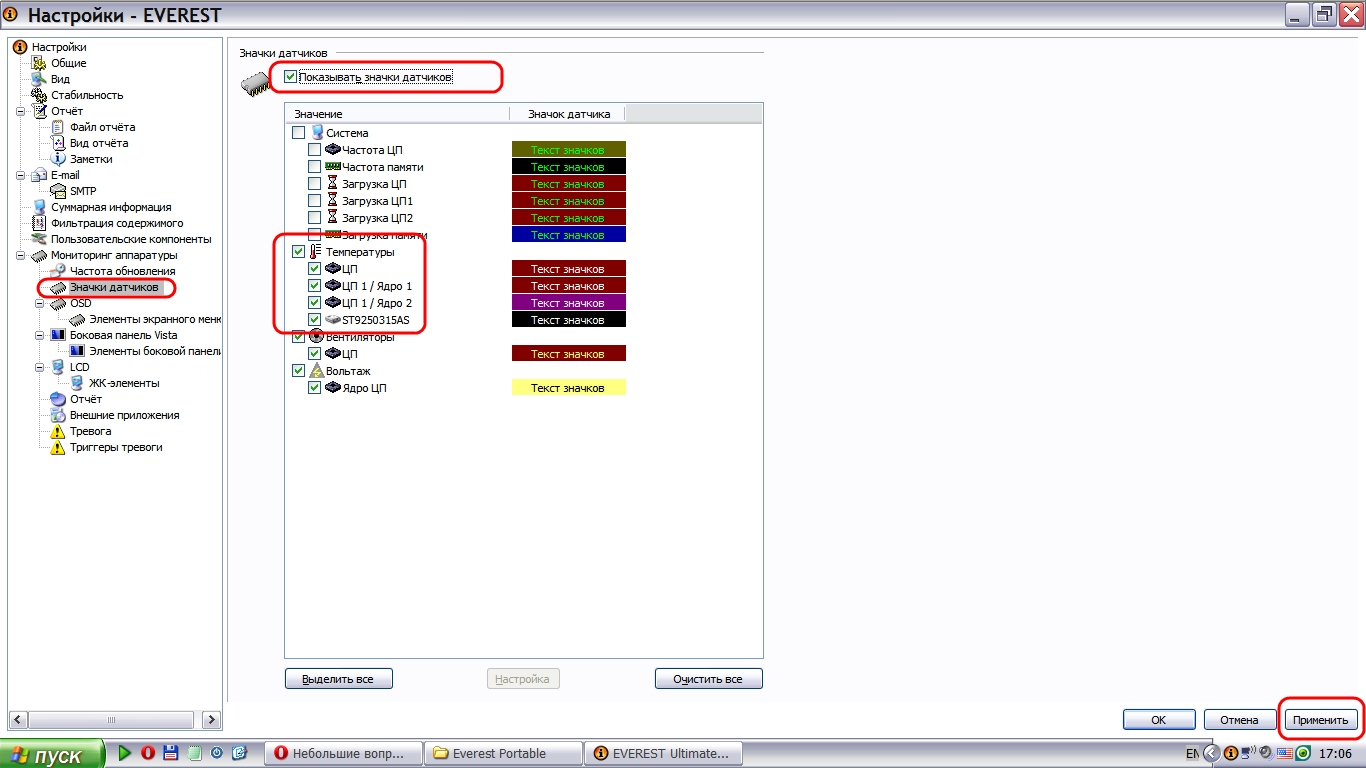Enable the Частота ЦП checkbox

click(315, 150)
